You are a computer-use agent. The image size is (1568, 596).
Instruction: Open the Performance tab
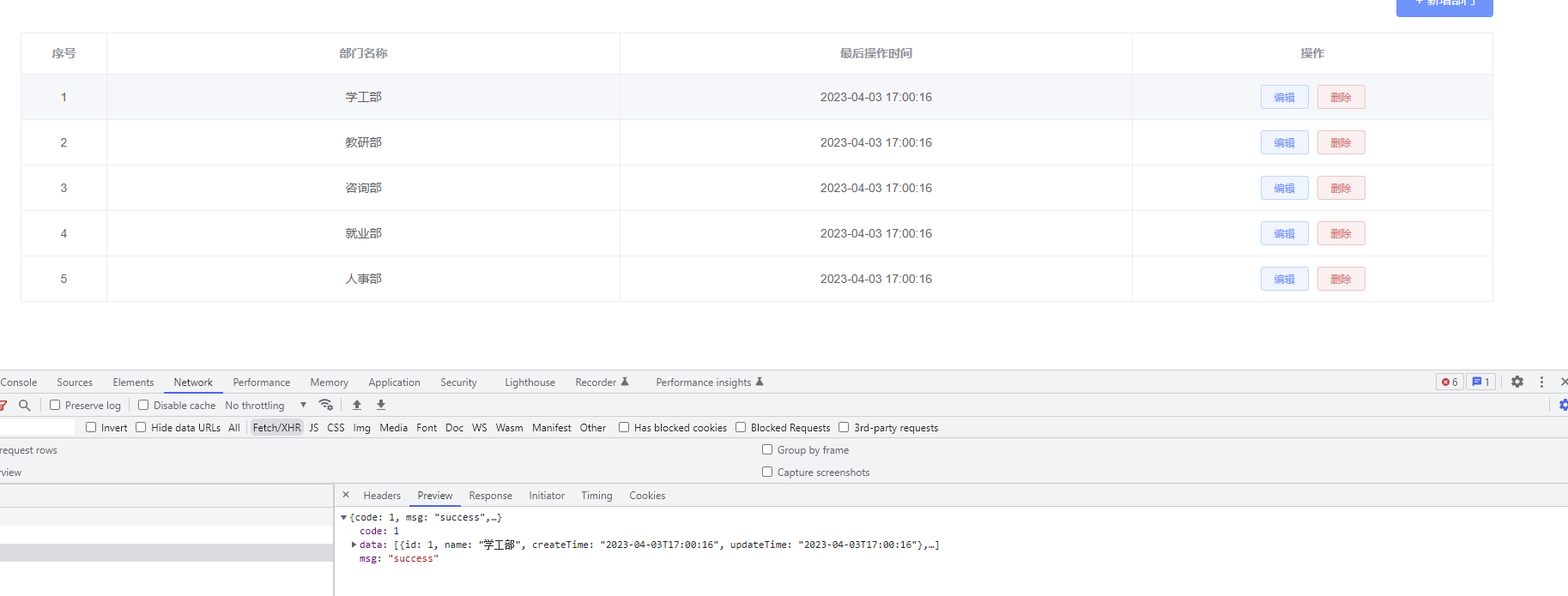pyautogui.click(x=262, y=382)
